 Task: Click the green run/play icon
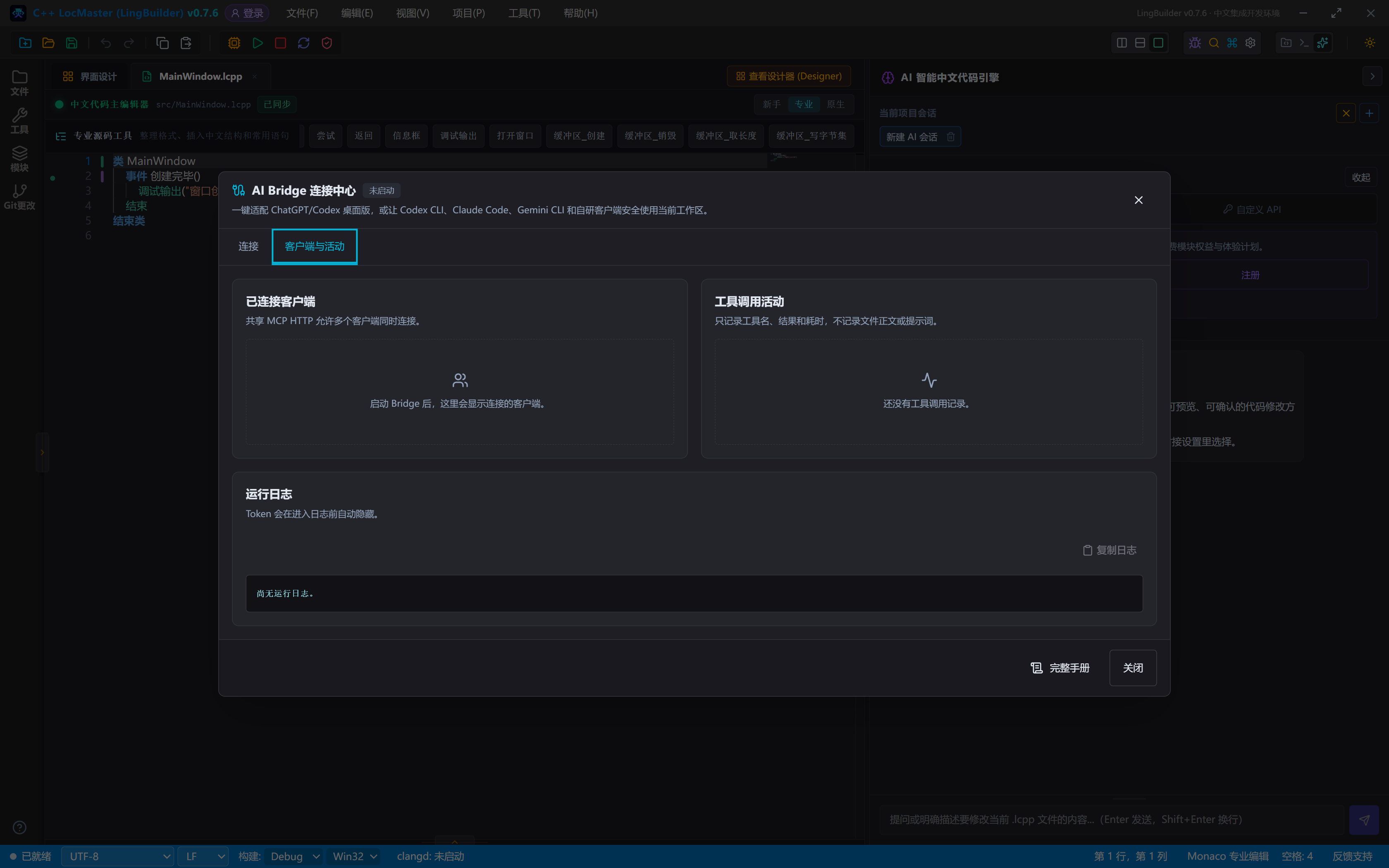pos(257,43)
